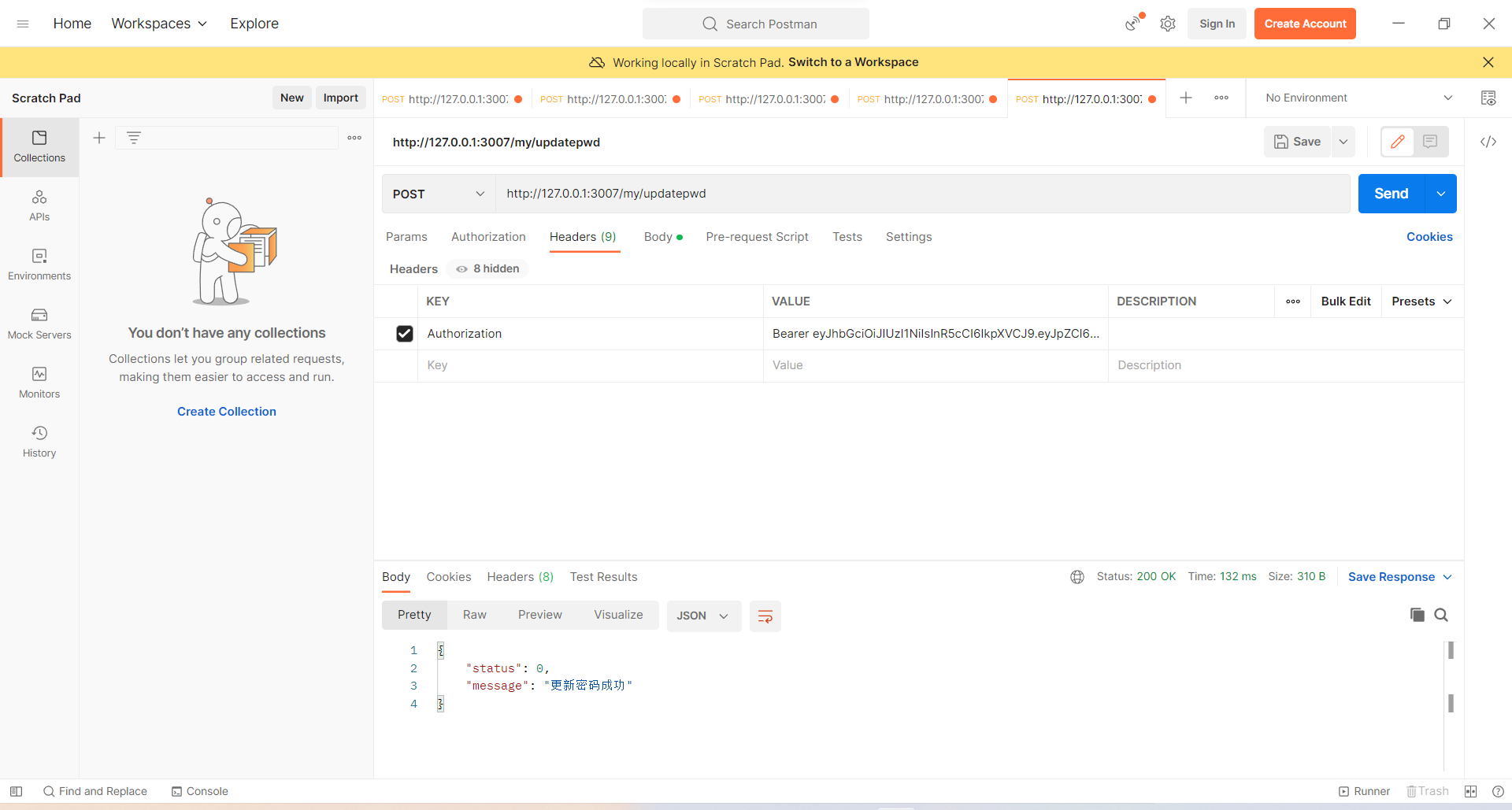Click the two-pane layout icon
This screenshot has height=810, width=1512.
[x=1470, y=791]
